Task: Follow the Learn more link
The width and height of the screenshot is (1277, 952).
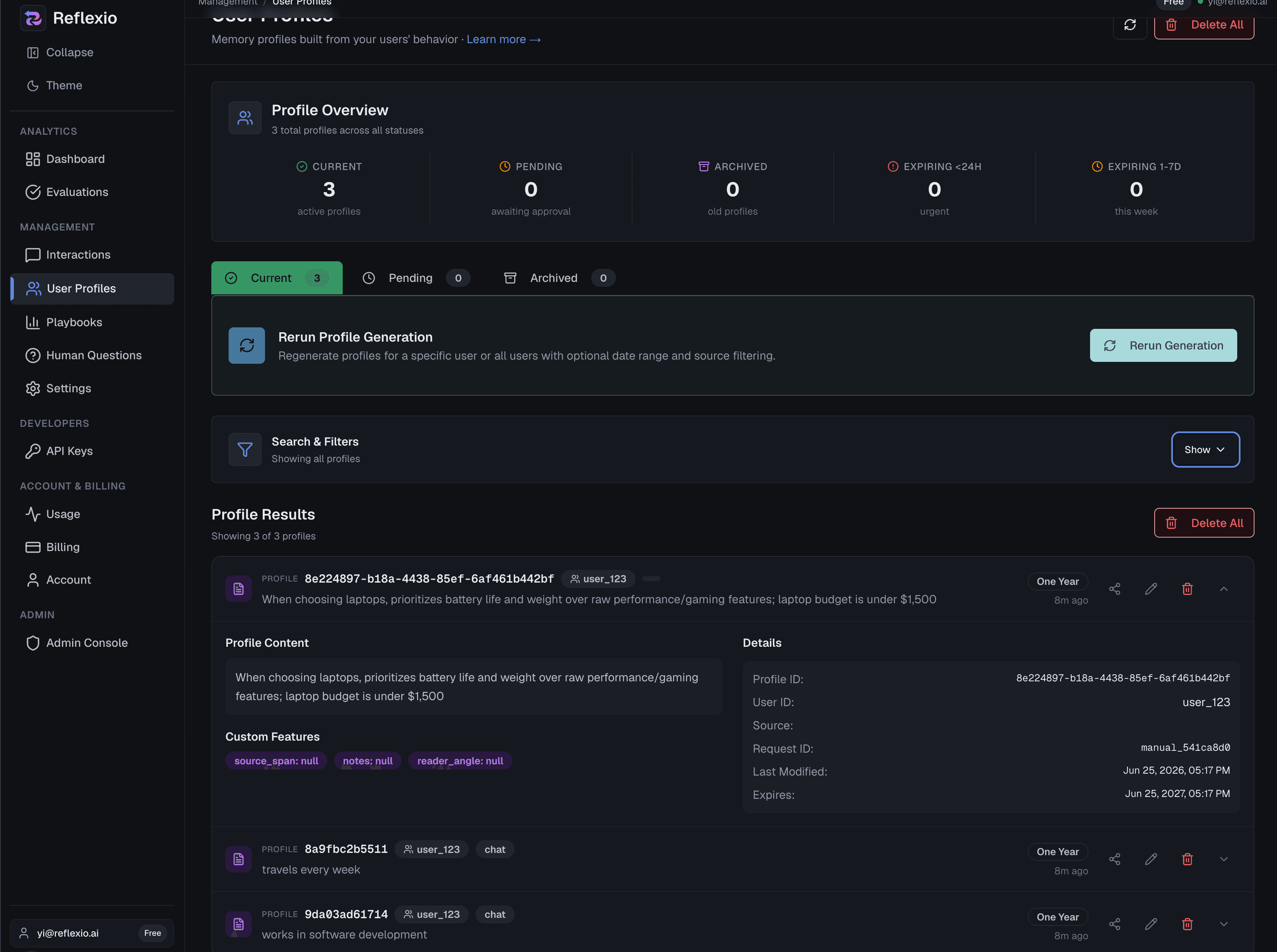Action: coord(504,39)
